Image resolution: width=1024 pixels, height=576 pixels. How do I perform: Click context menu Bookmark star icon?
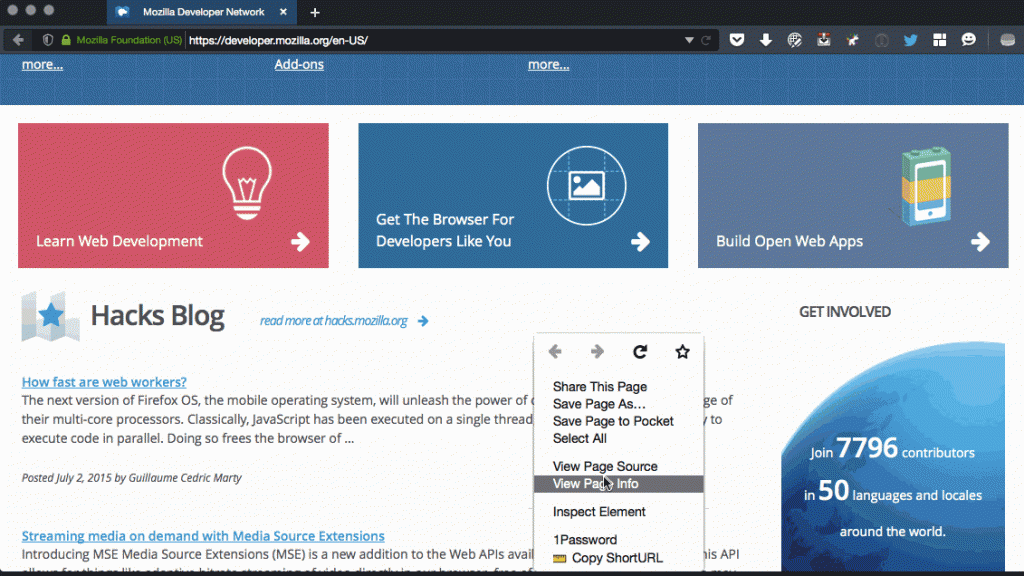682,351
